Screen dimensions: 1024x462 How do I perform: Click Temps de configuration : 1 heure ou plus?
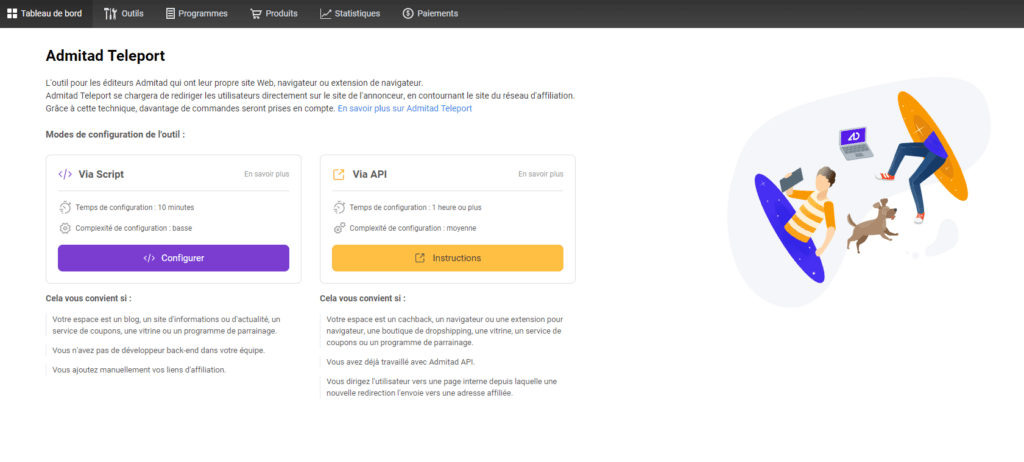[415, 207]
